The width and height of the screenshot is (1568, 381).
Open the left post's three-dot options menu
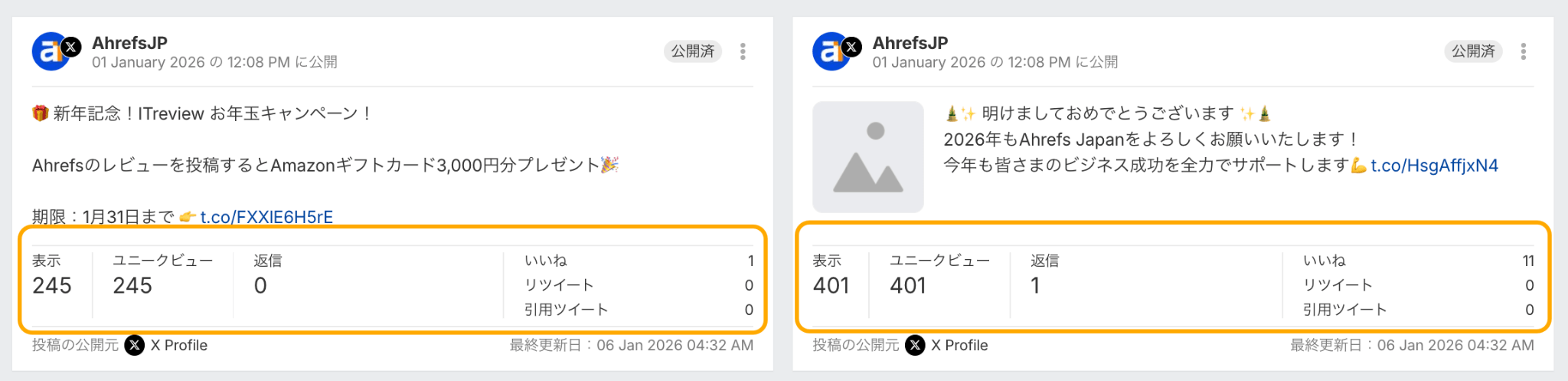(x=743, y=51)
